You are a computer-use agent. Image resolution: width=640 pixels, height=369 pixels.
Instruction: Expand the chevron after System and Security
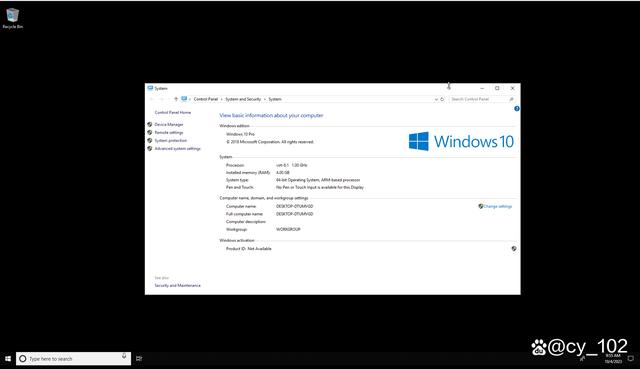click(264, 99)
